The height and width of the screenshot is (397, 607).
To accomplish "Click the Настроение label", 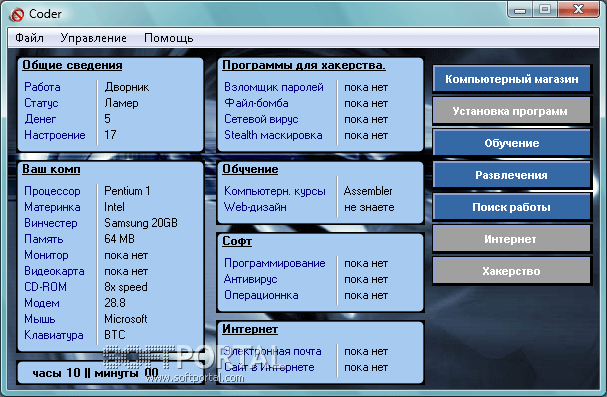I will [x=55, y=135].
